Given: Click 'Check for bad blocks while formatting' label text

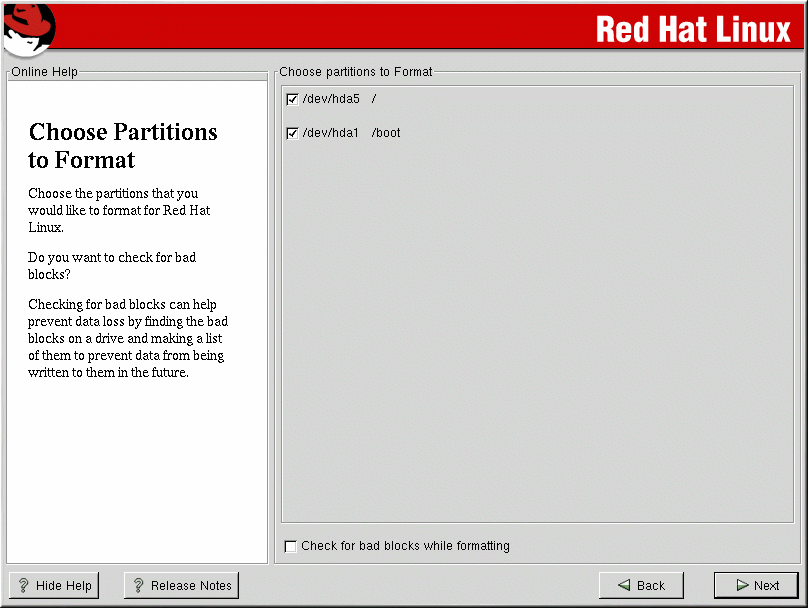Looking at the screenshot, I should [x=405, y=546].
